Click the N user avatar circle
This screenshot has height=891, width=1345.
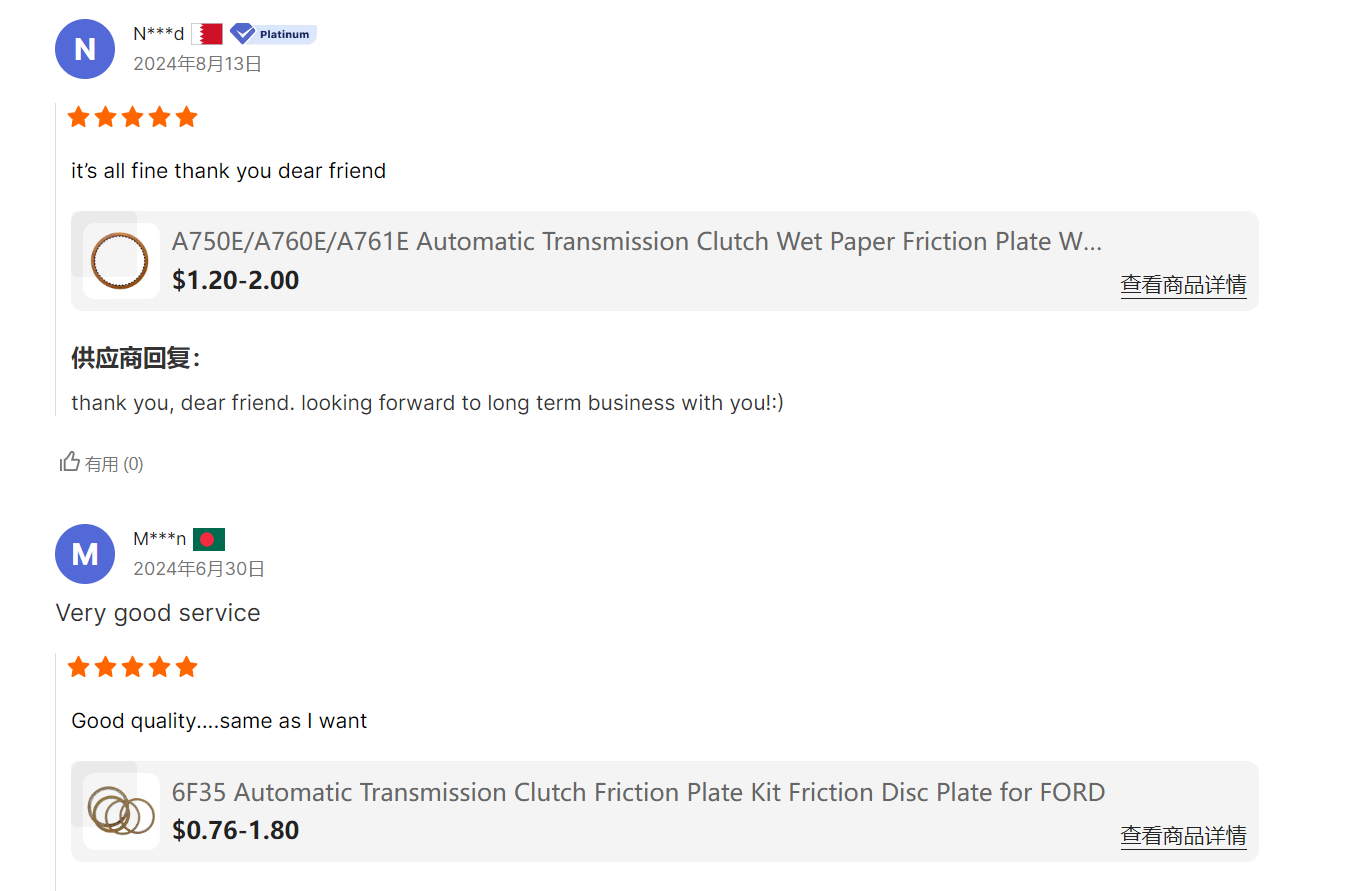pos(85,49)
